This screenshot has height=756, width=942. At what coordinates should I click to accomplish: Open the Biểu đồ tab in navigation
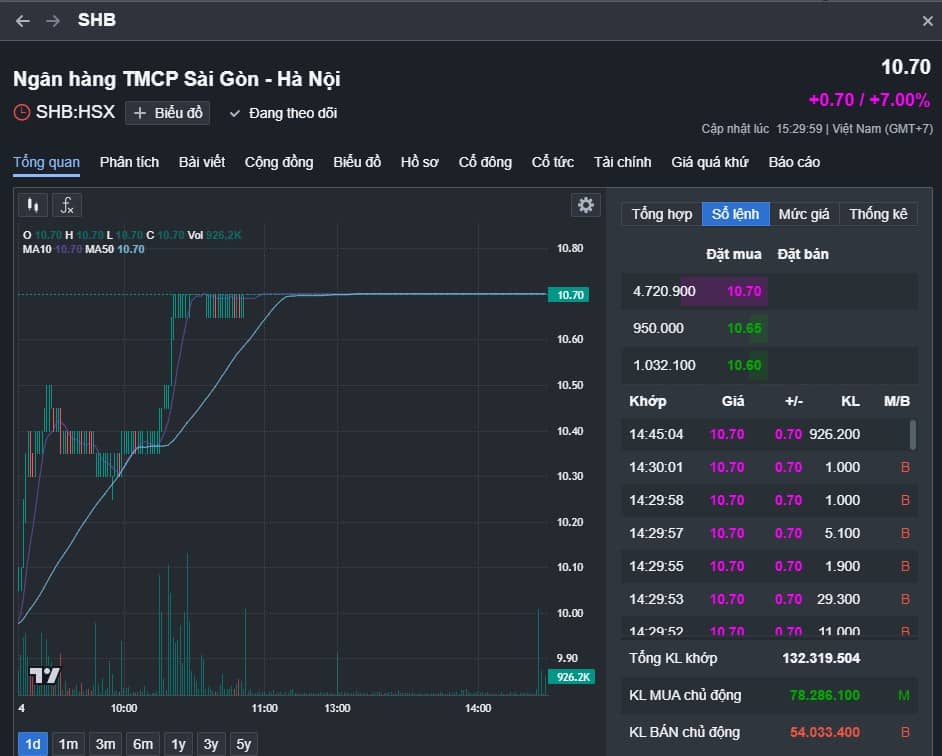[x=357, y=162]
